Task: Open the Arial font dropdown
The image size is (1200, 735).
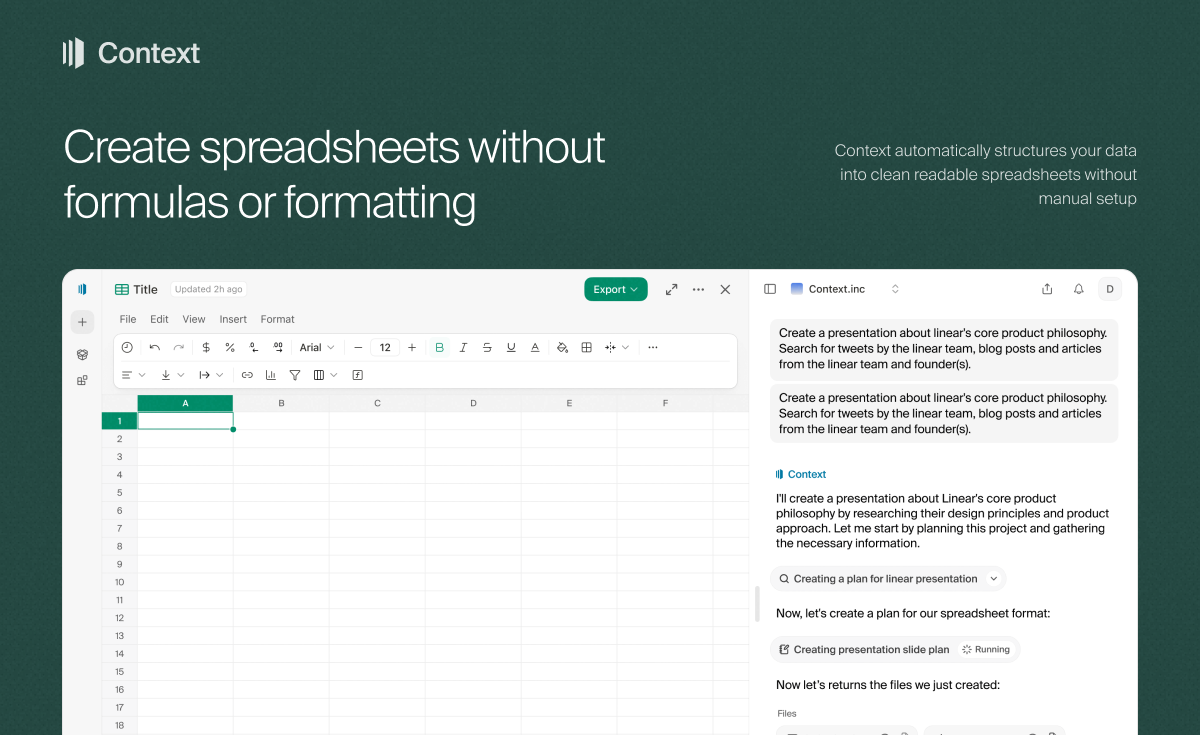Action: pyautogui.click(x=317, y=347)
